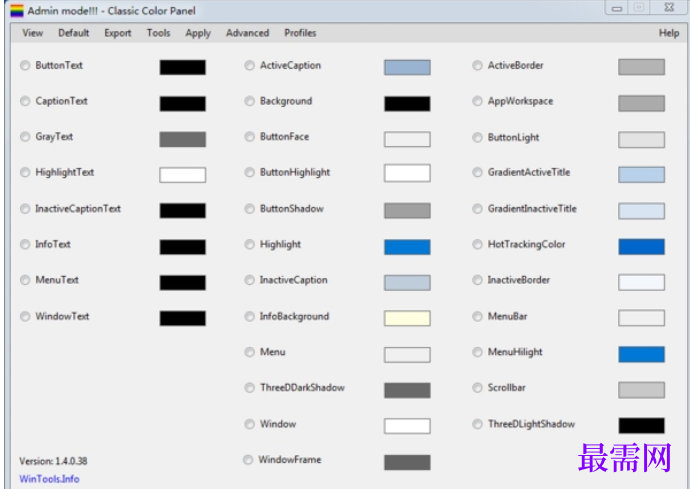Click the InfoText color swatch
Image resolution: width=690 pixels, height=489 pixels.
pos(183,247)
